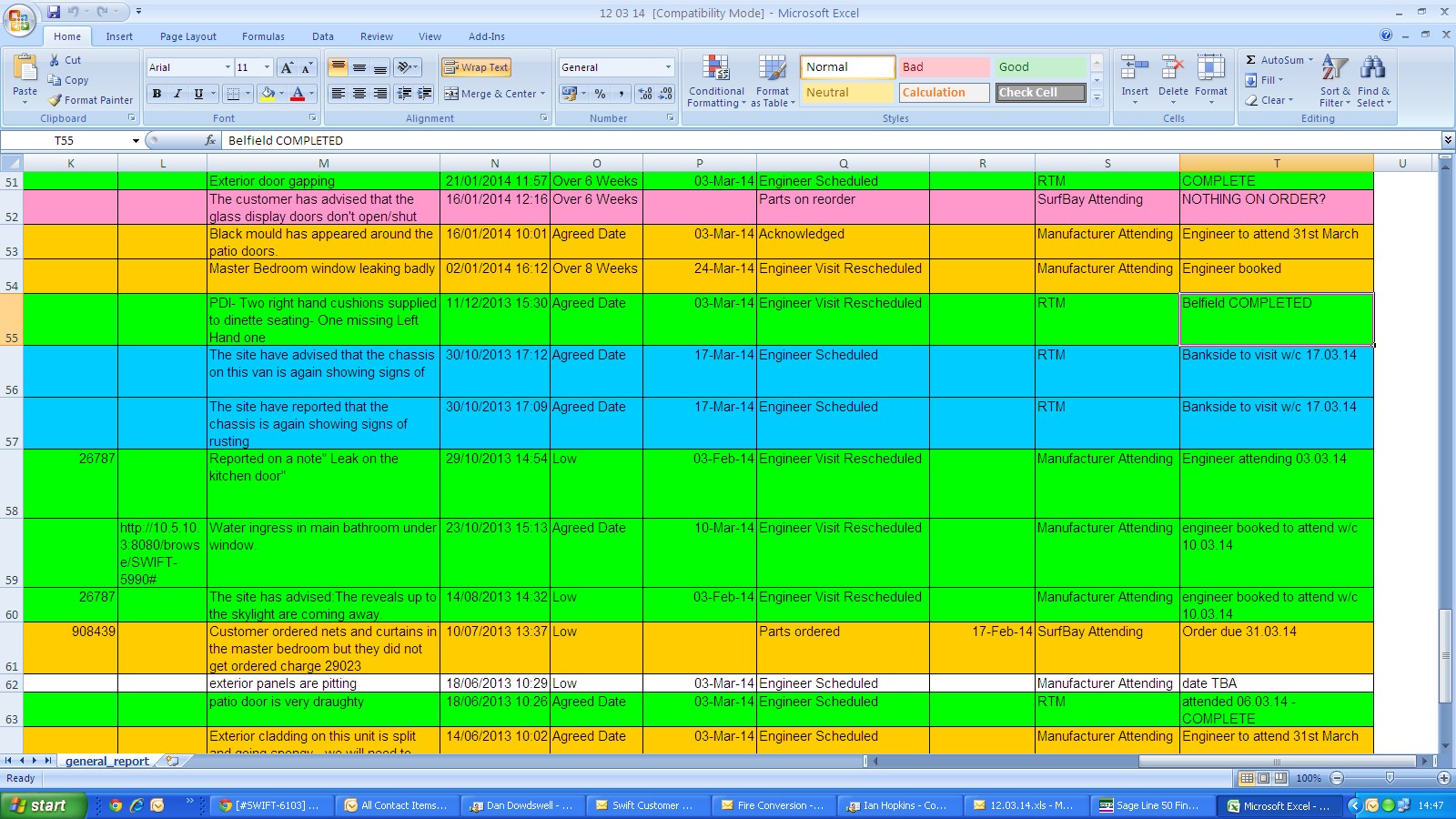The image size is (1456, 819).
Task: Click the Center align text icon
Action: click(359, 94)
